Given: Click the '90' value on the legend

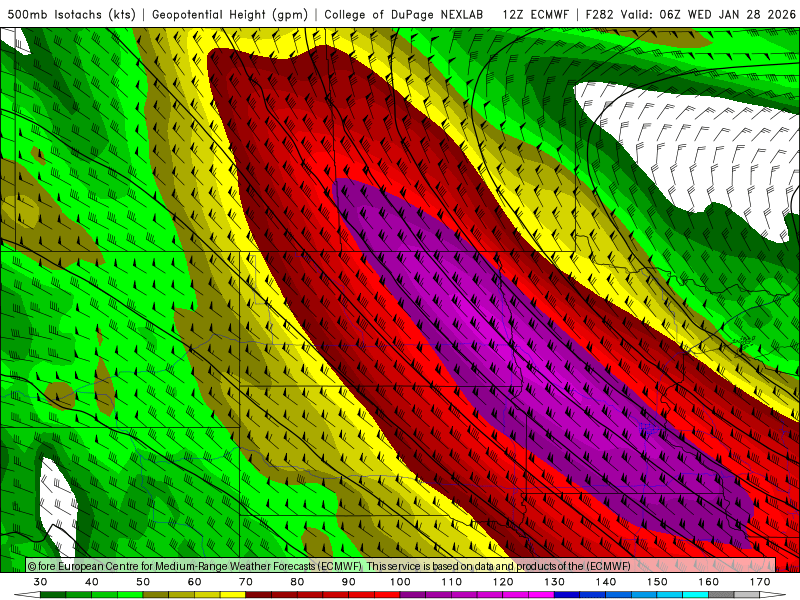Looking at the screenshot, I should click(349, 582).
